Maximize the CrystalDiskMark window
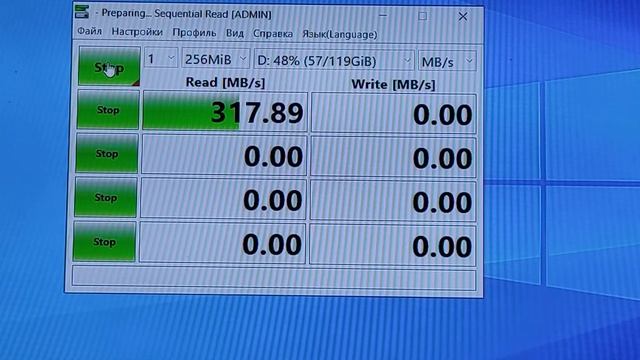Screen dimensions: 640x360 point(422,16)
